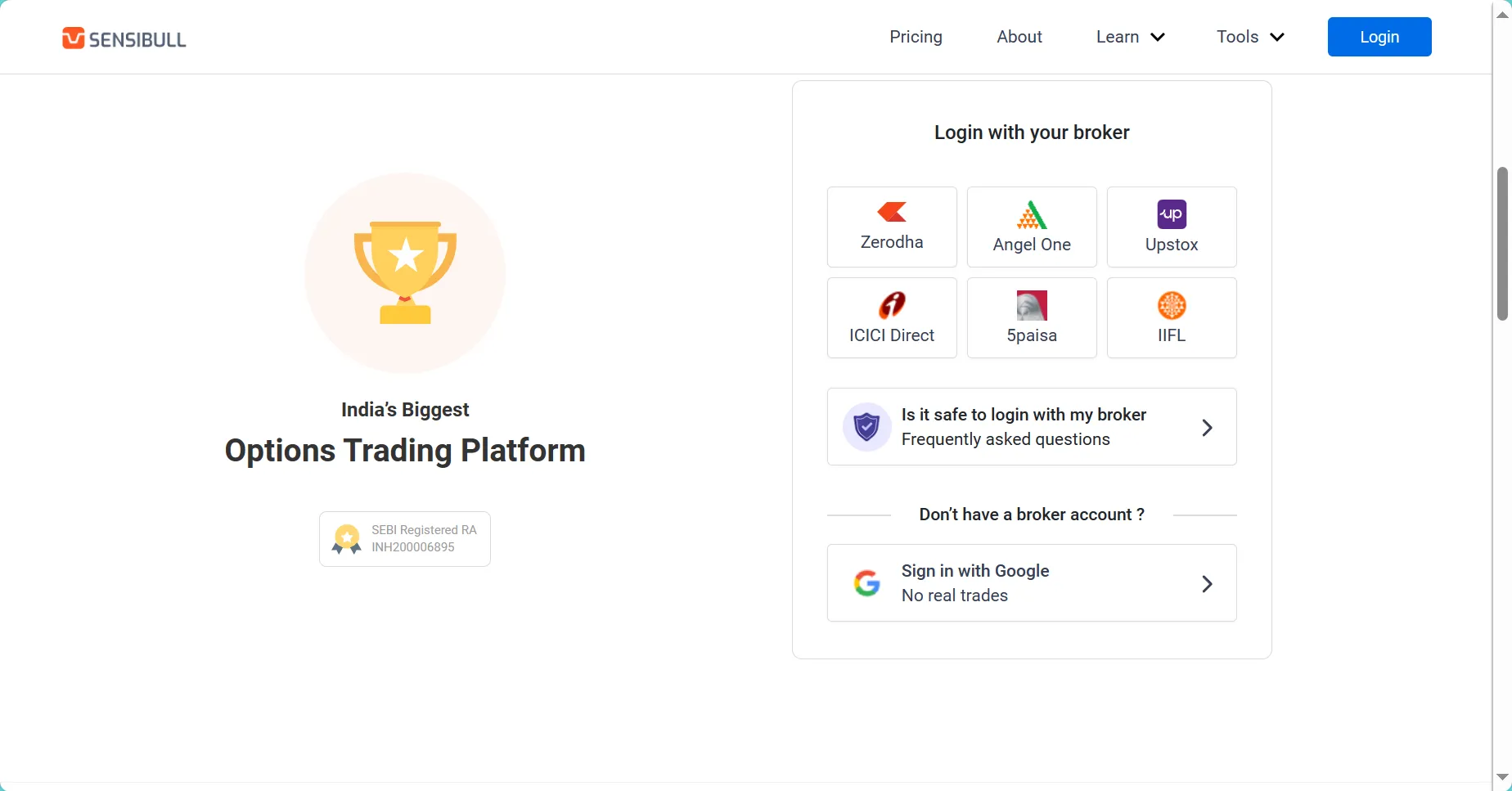This screenshot has width=1512, height=791.
Task: Click the gold trophy illustration
Action: tap(405, 272)
